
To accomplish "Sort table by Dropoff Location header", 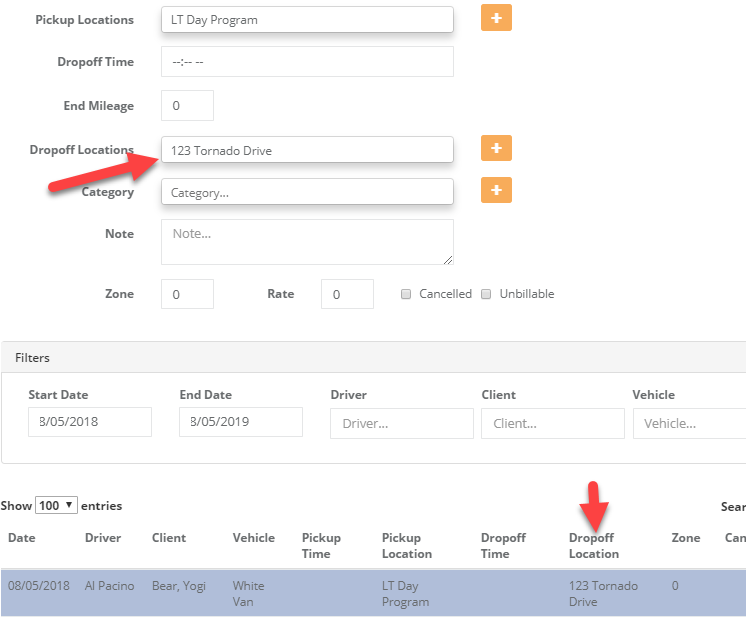I will click(x=594, y=545).
